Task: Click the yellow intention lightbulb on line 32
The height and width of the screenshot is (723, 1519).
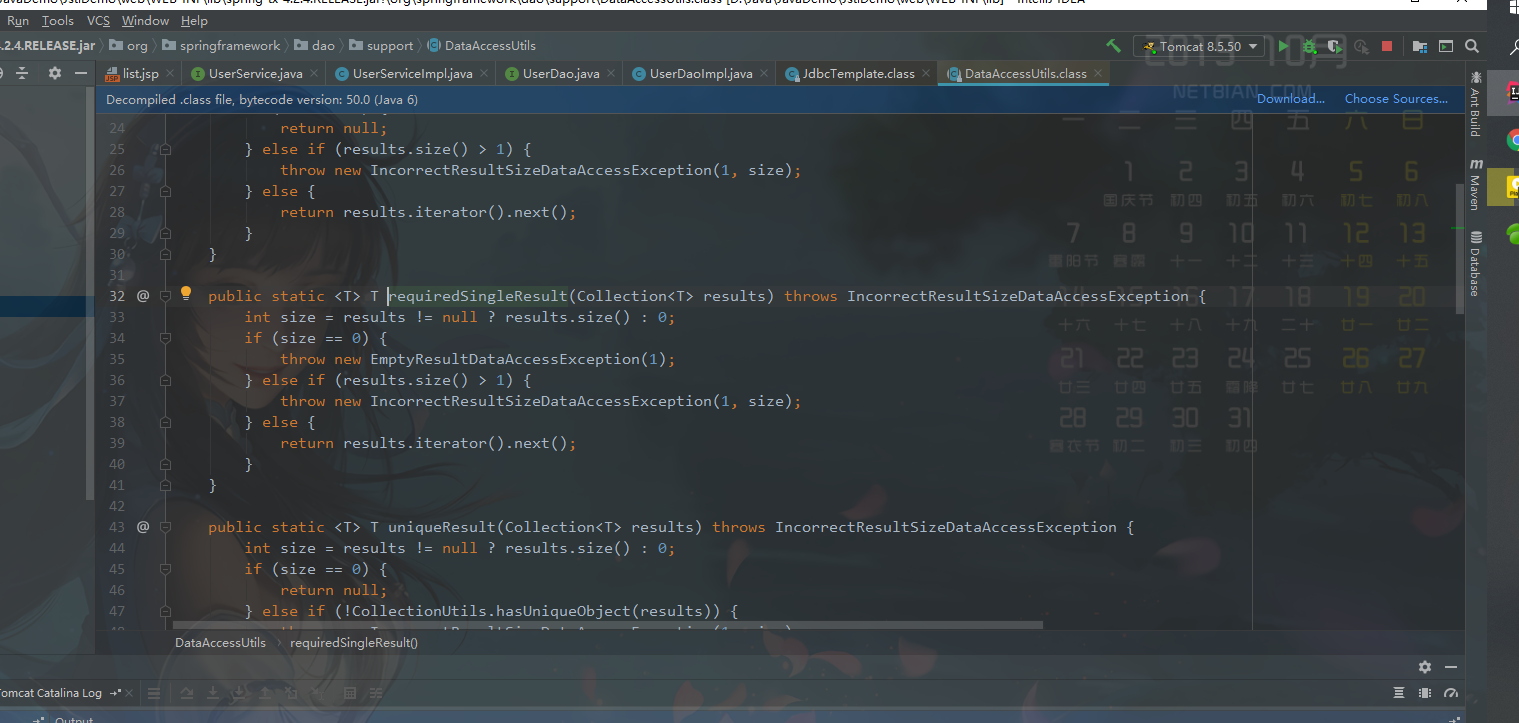Action: [186, 292]
